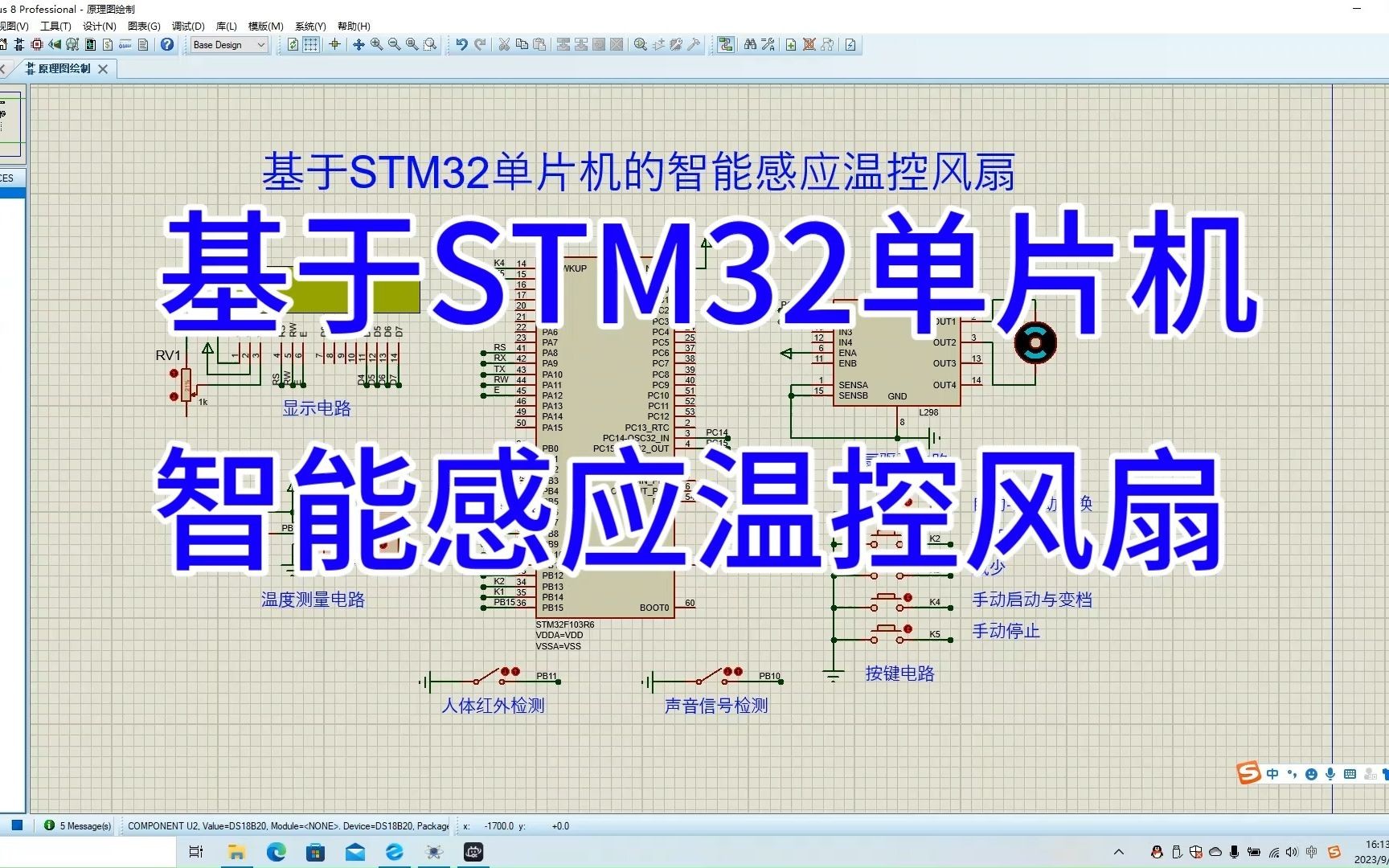Expand the system tray hidden icons chevron
Screen dimensions: 1389x868
(1118, 852)
